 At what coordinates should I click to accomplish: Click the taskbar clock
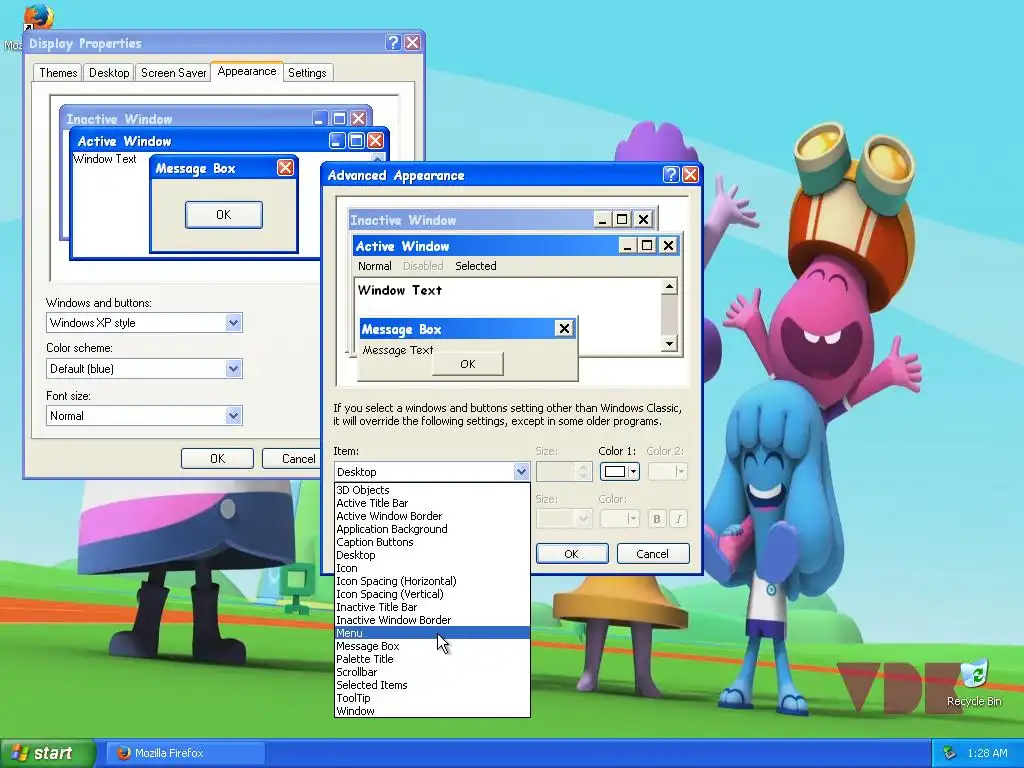[987, 753]
